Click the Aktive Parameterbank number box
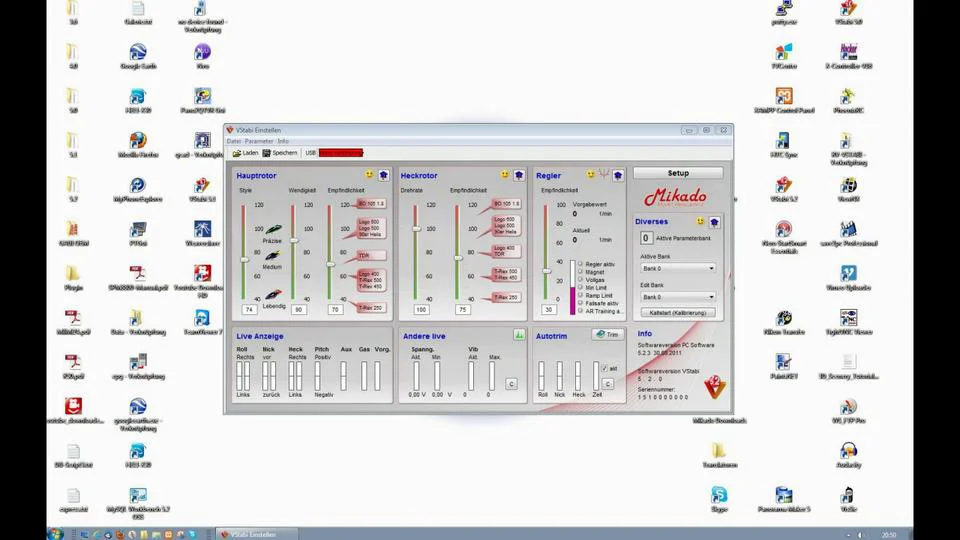960x540 pixels. pyautogui.click(x=646, y=238)
